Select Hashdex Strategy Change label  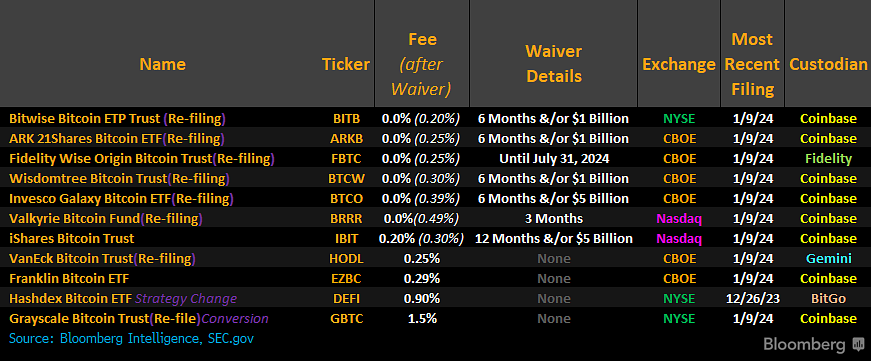186,298
